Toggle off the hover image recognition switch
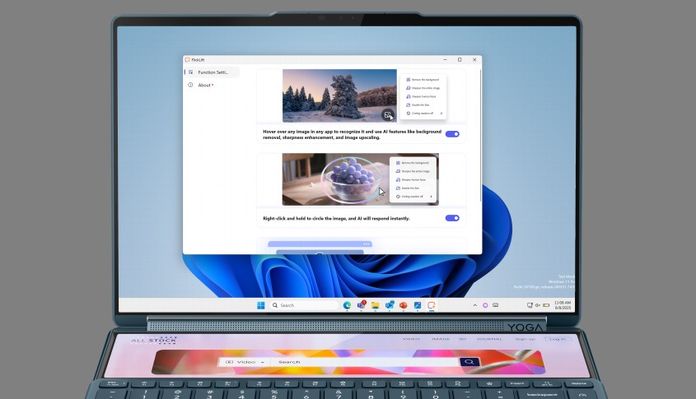The width and height of the screenshot is (696, 399). [452, 134]
